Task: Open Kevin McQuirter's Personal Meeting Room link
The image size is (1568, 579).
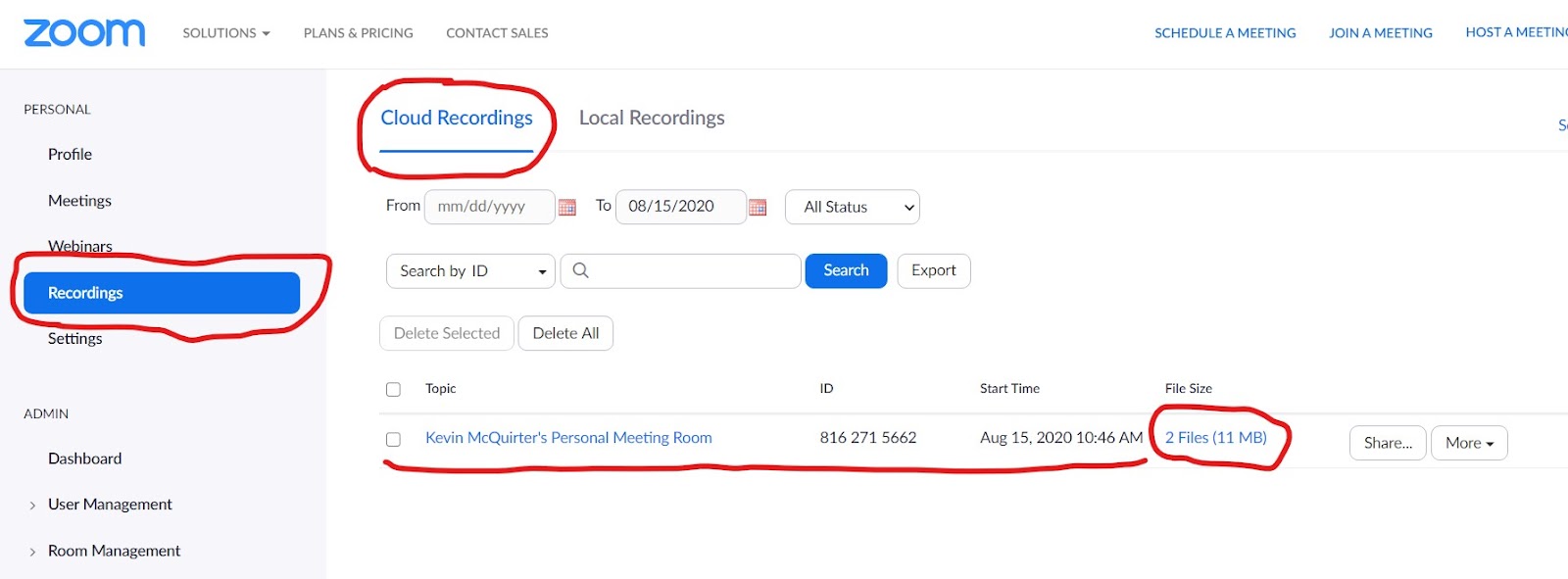Action: 568,438
